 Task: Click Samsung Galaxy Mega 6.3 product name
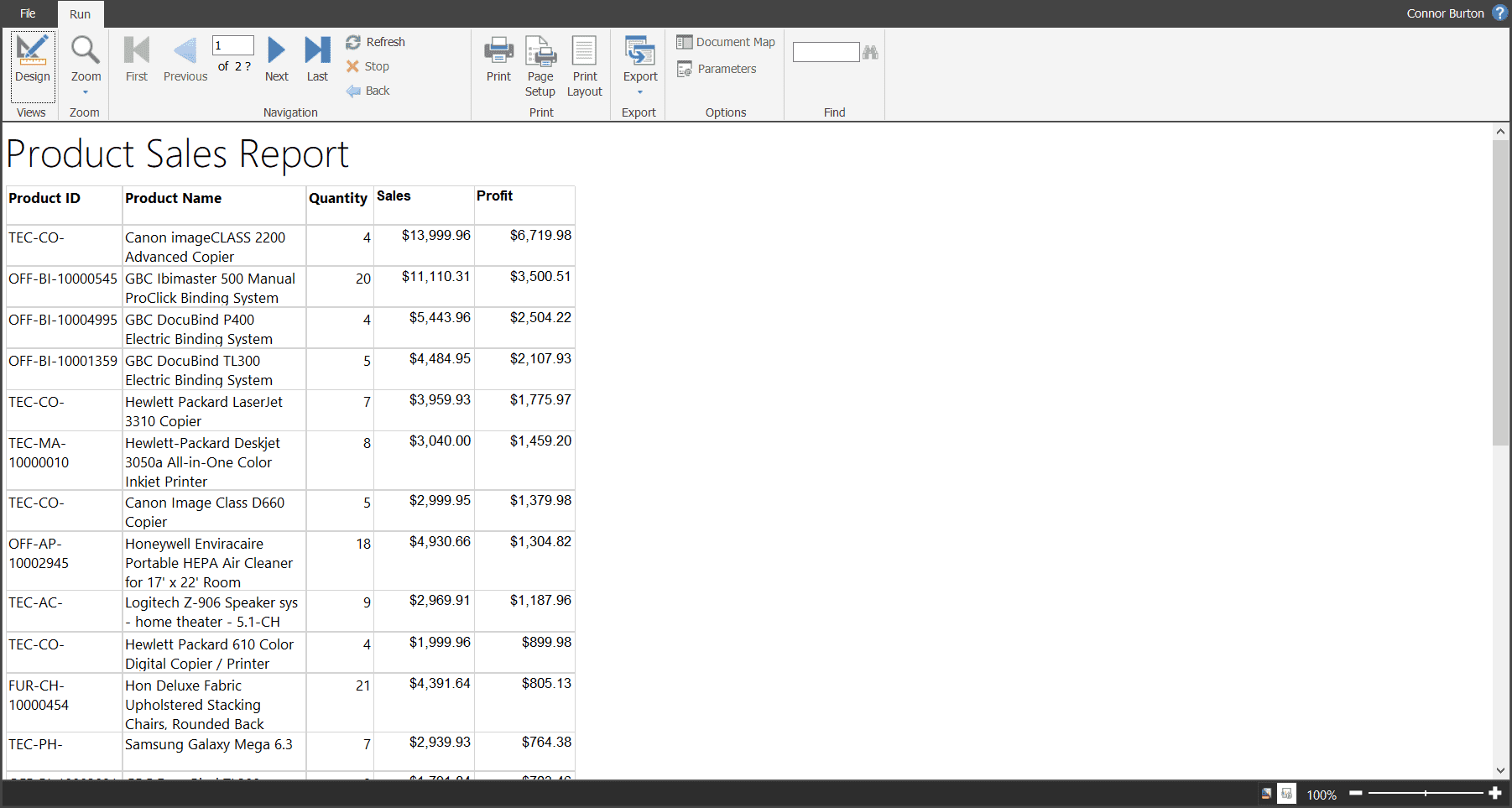209,744
